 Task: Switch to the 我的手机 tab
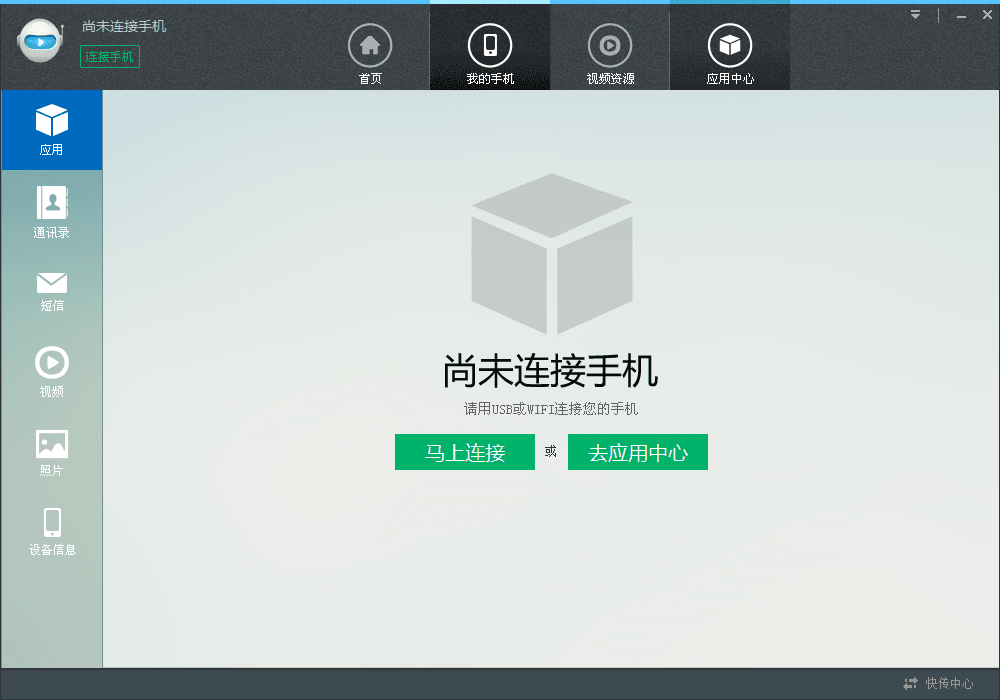[x=490, y=54]
